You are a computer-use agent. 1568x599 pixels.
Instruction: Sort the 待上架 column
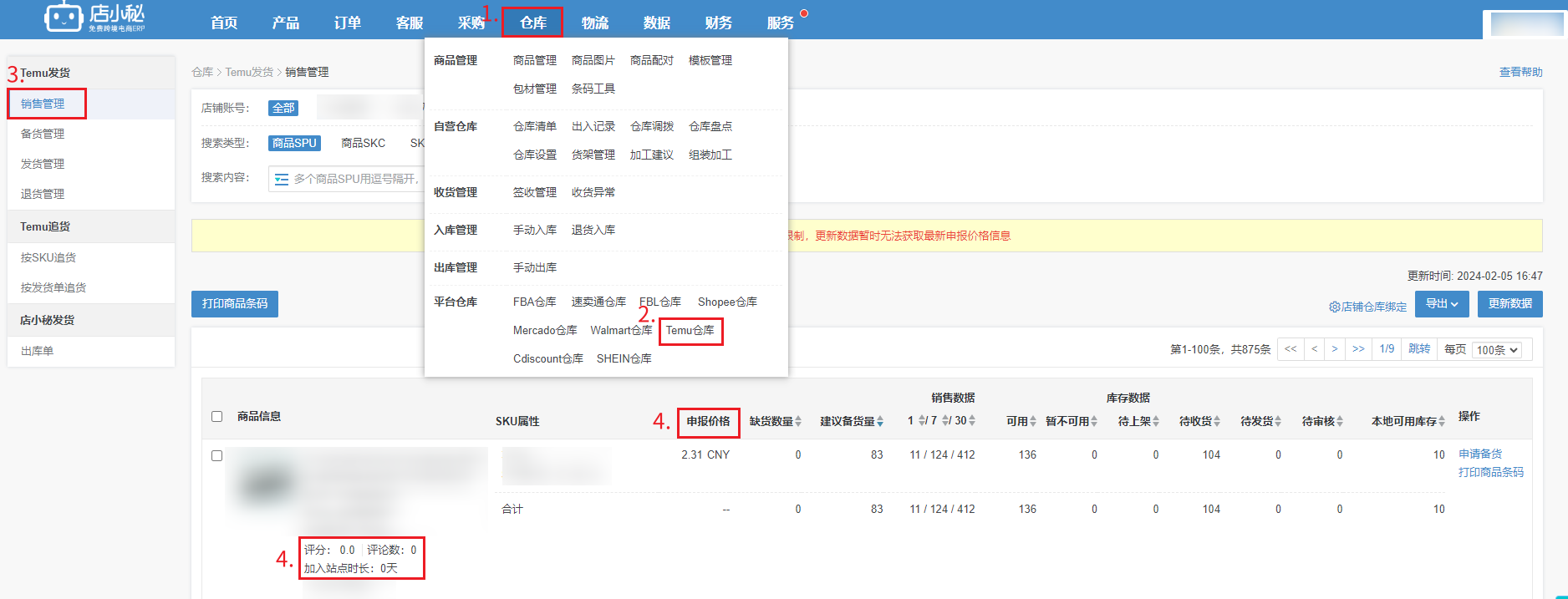point(1156,421)
